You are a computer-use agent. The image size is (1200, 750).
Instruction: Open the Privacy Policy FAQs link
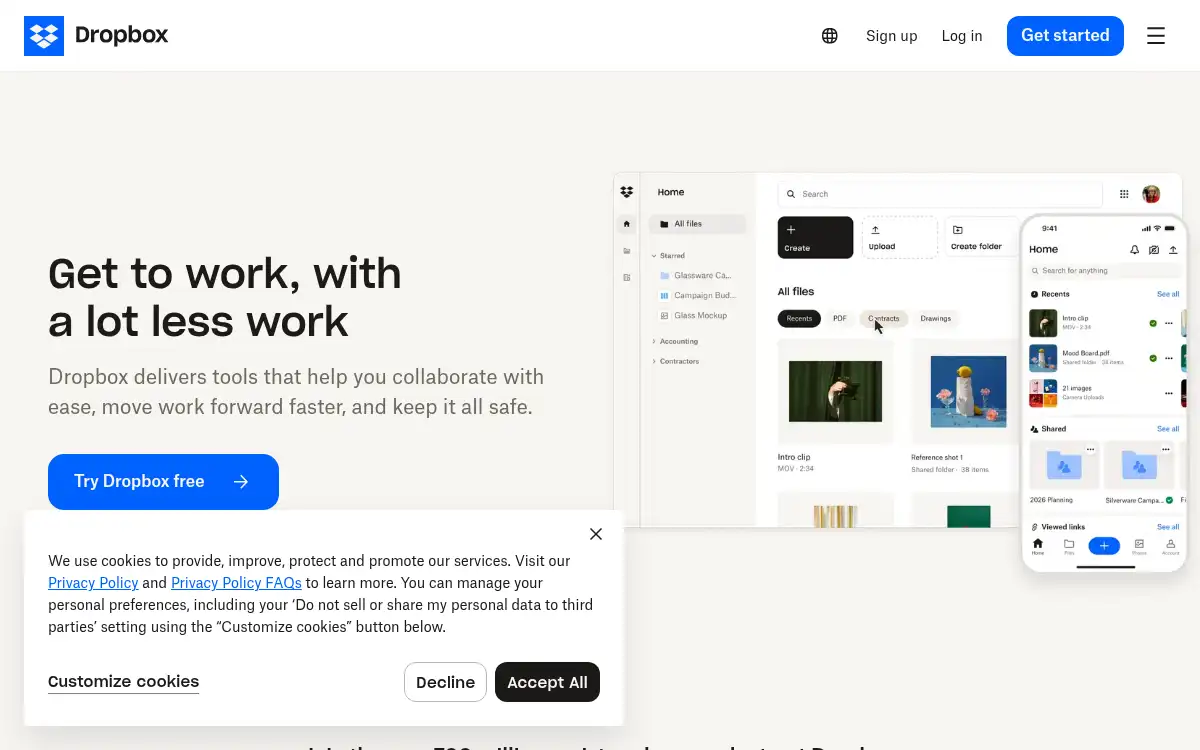click(236, 583)
